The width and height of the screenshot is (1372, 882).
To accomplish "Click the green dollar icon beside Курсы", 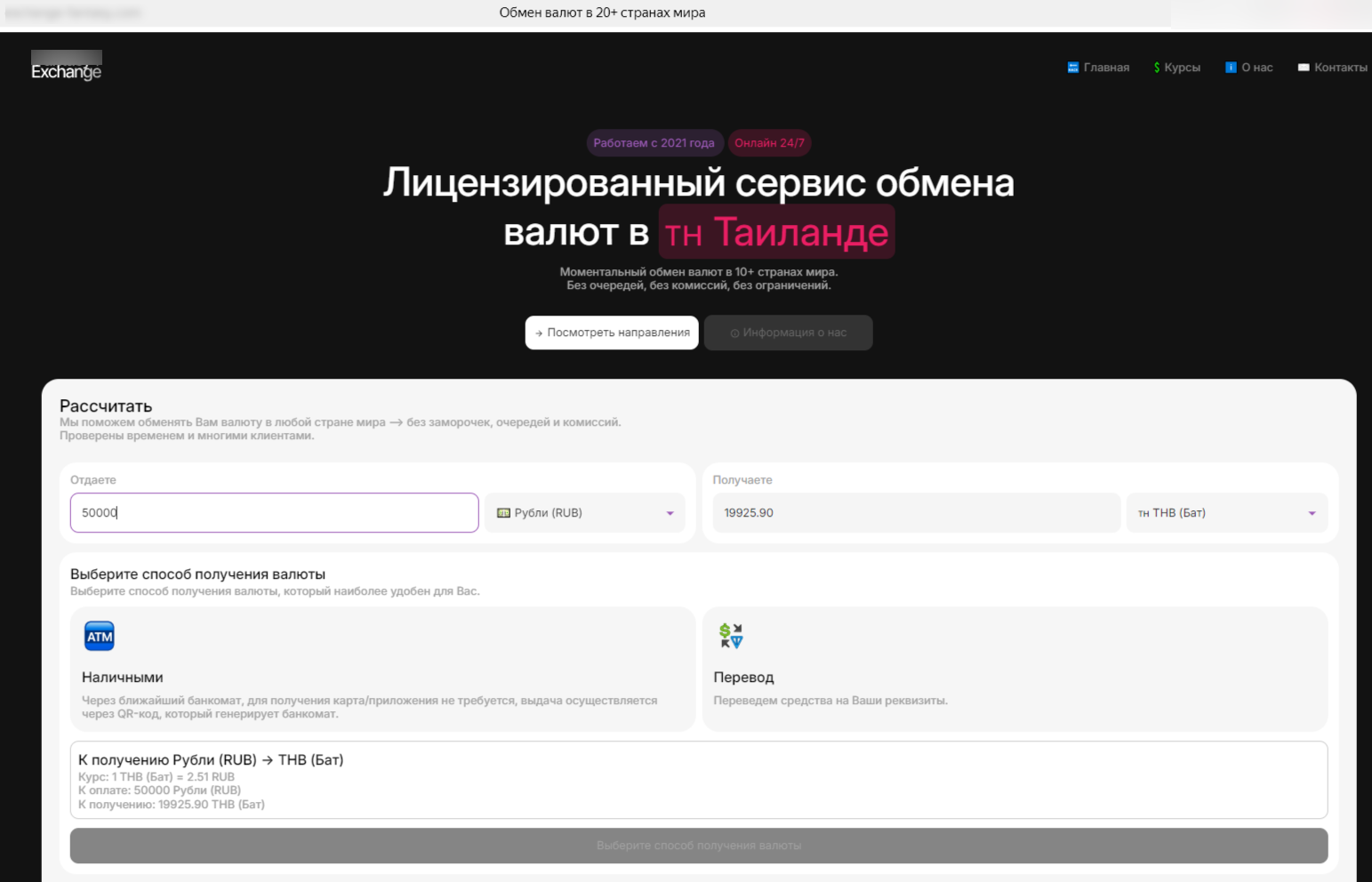I will 1157,68.
